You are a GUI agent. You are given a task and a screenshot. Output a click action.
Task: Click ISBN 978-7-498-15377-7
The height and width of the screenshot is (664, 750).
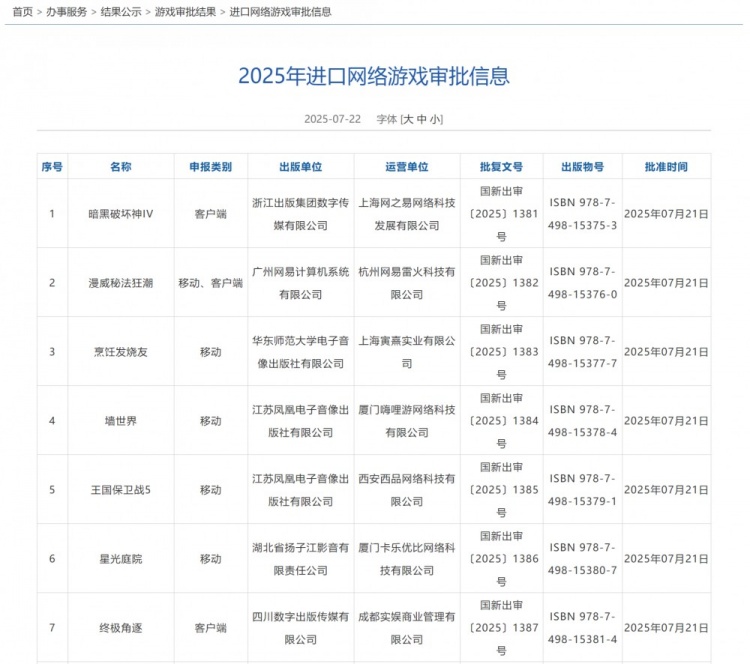pyautogui.click(x=583, y=352)
